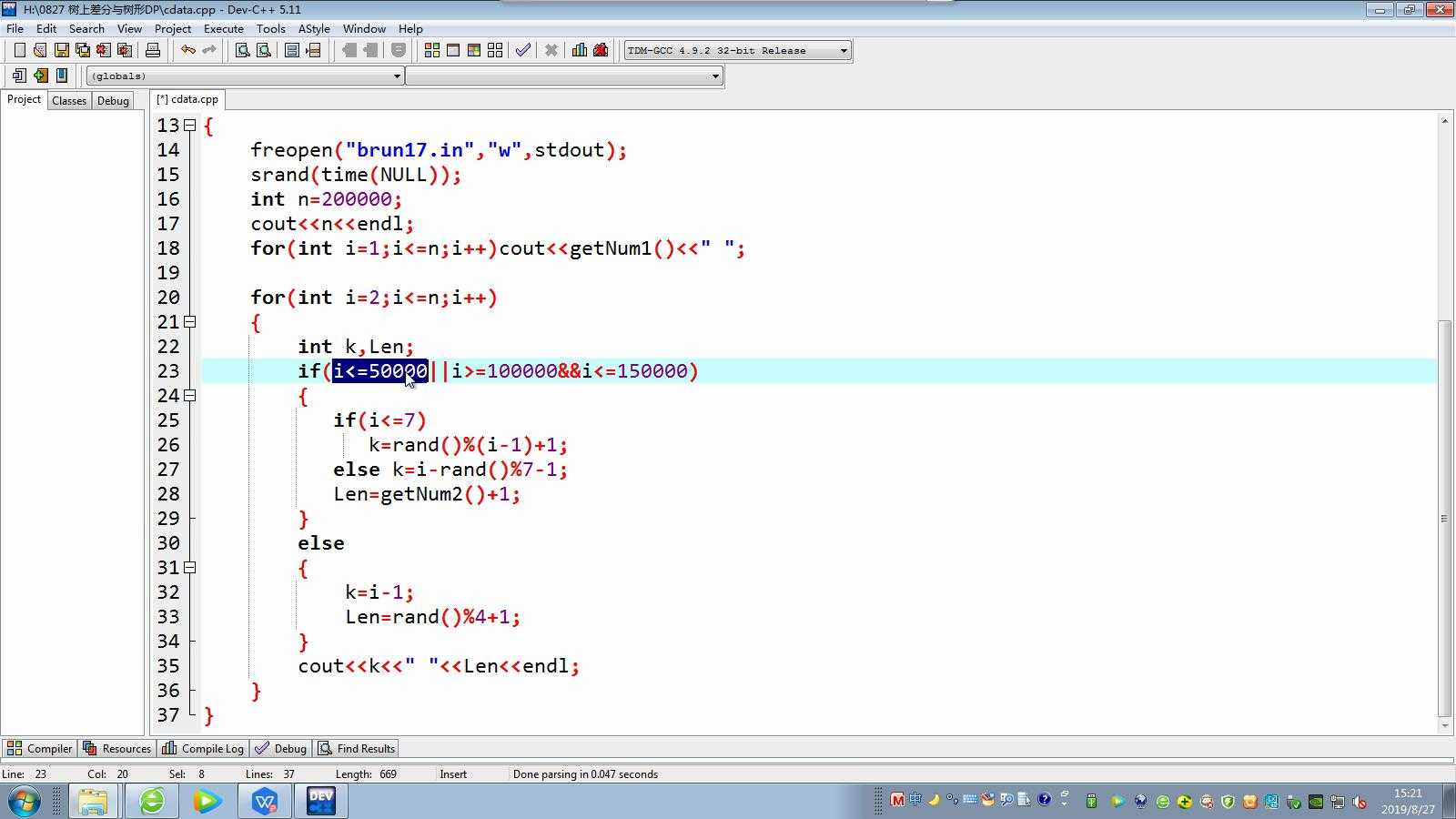Open the Compiler bottom panel tab

click(x=39, y=748)
